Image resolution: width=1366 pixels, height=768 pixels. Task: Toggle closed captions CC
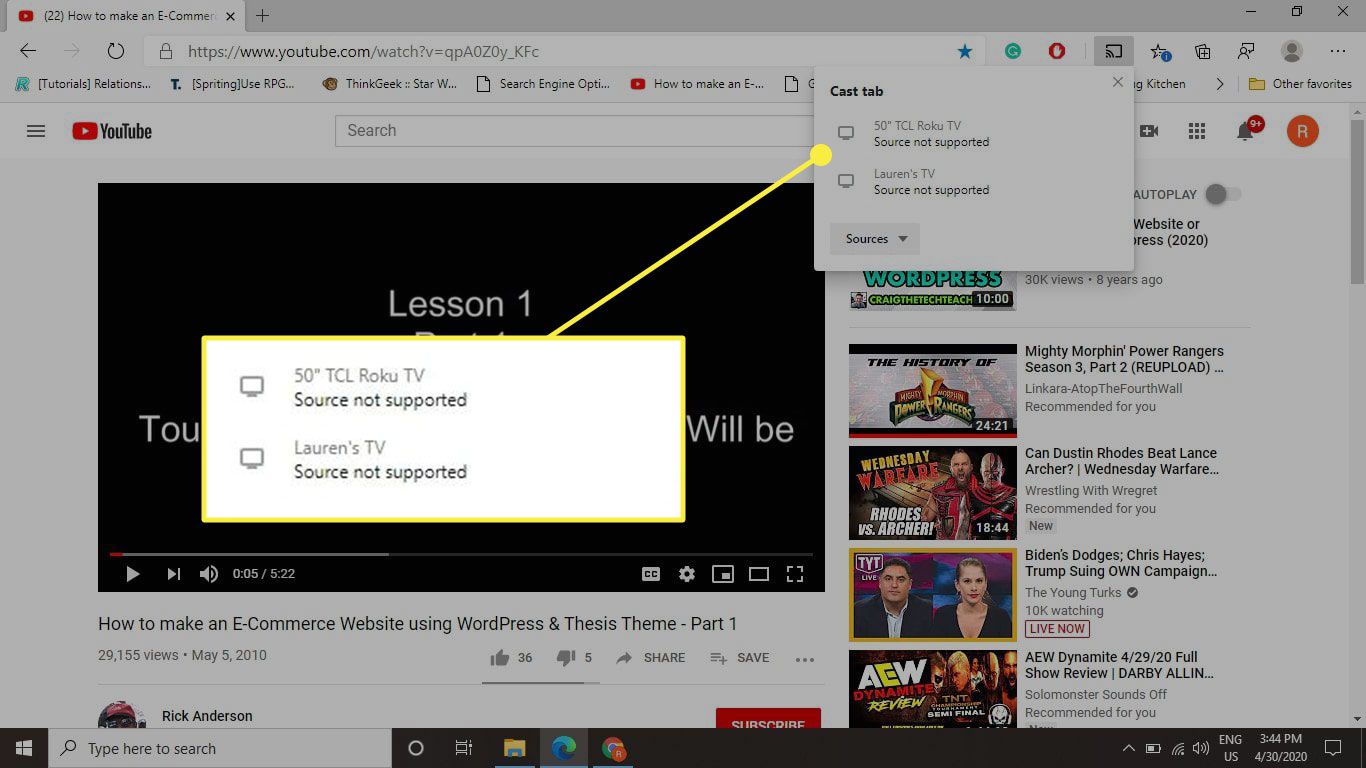coord(650,574)
